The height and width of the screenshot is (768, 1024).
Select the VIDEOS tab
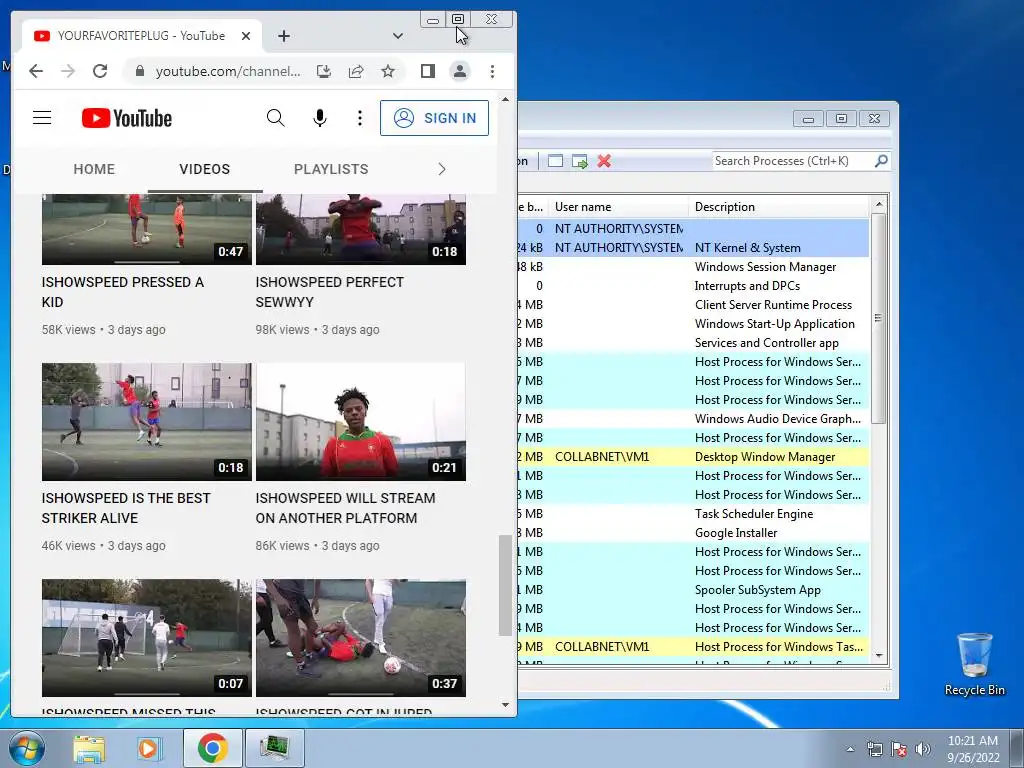204,169
